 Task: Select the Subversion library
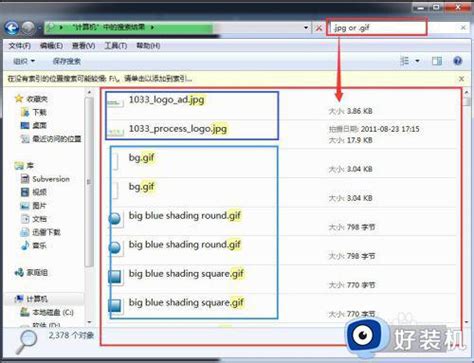(51, 179)
